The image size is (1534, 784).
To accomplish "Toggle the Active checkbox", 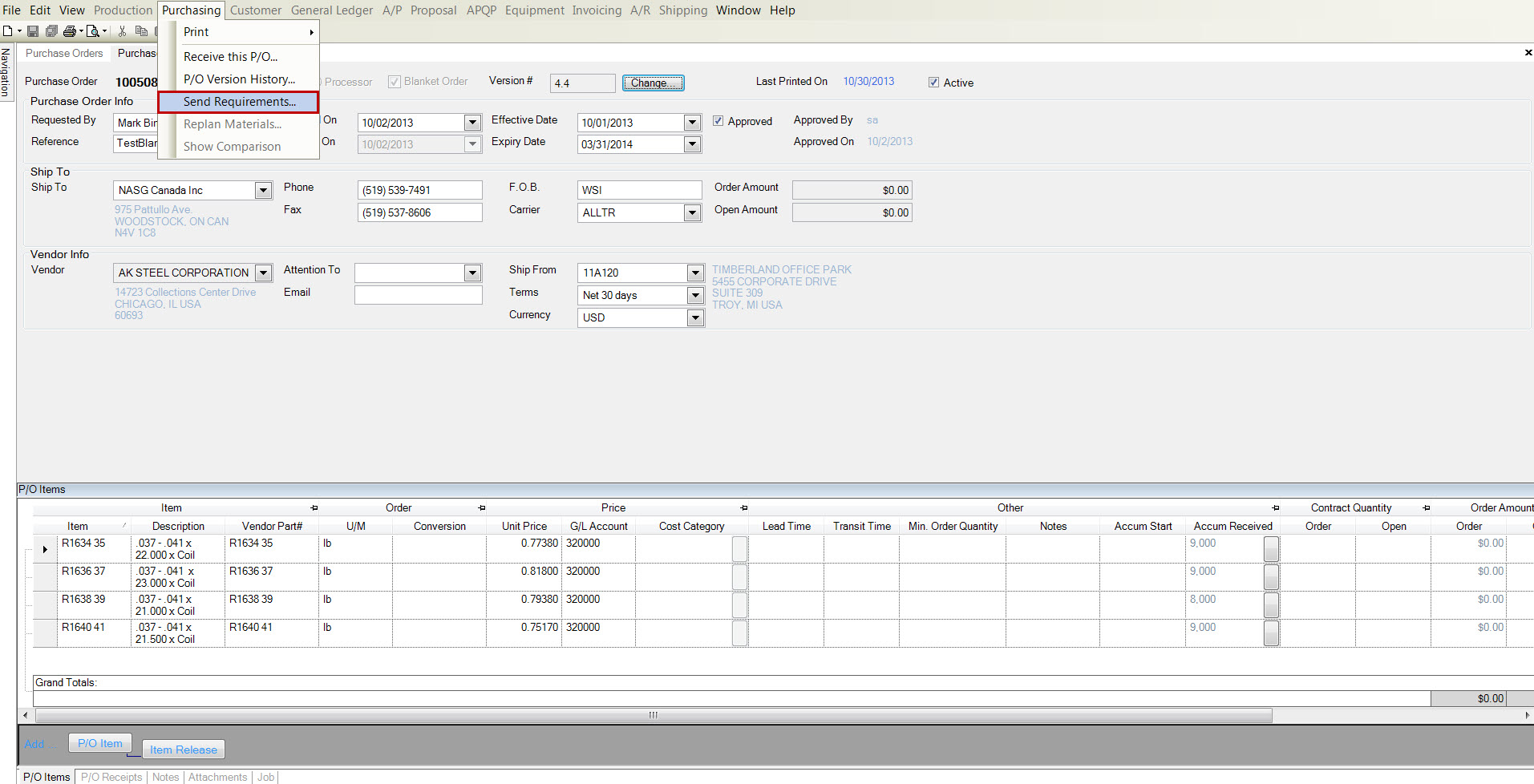I will [933, 83].
